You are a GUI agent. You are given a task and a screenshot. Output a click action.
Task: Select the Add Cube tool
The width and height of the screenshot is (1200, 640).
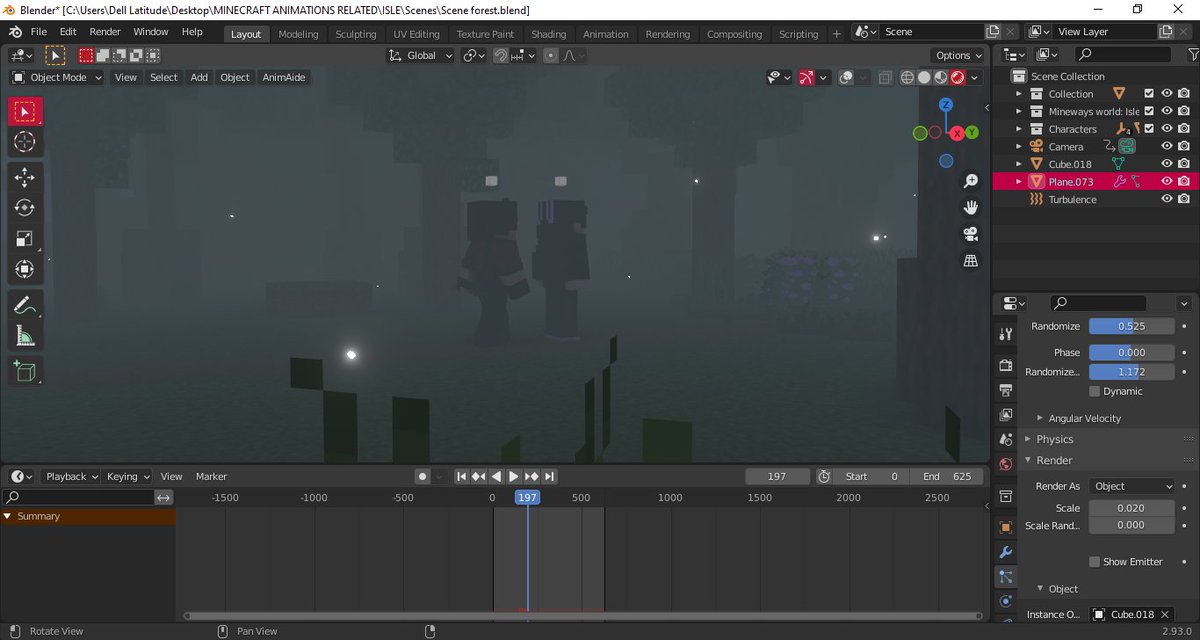(25, 371)
